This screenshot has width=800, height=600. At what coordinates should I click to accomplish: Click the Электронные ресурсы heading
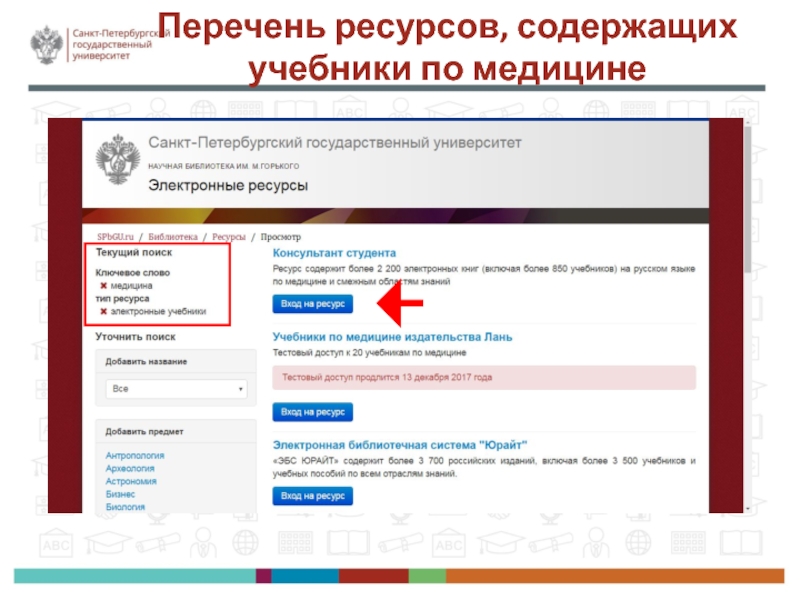click(x=228, y=185)
